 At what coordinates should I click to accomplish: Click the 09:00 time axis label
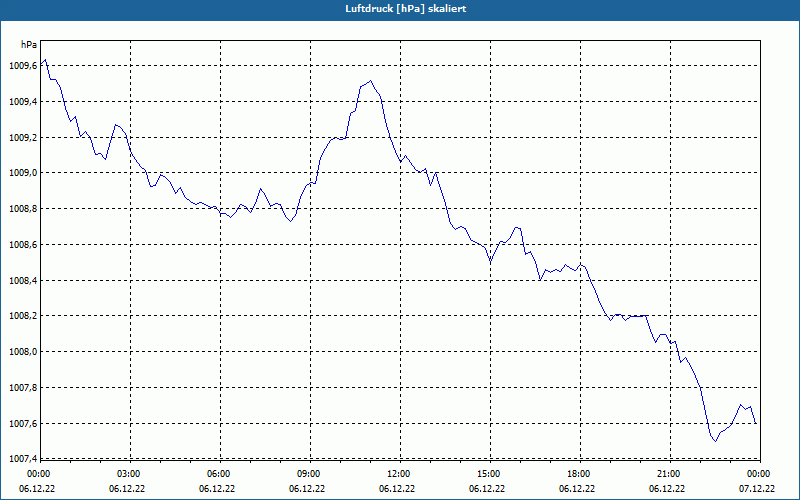click(308, 474)
